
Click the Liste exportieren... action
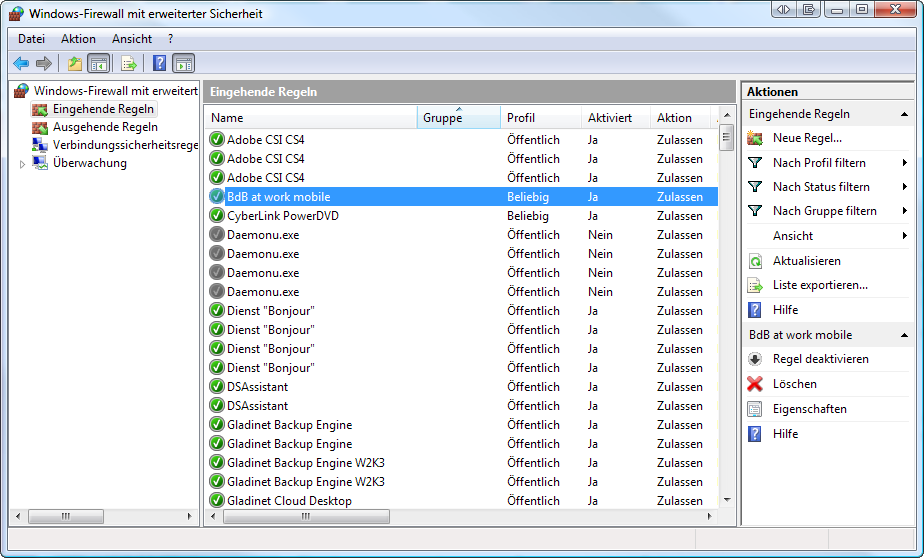click(x=820, y=285)
